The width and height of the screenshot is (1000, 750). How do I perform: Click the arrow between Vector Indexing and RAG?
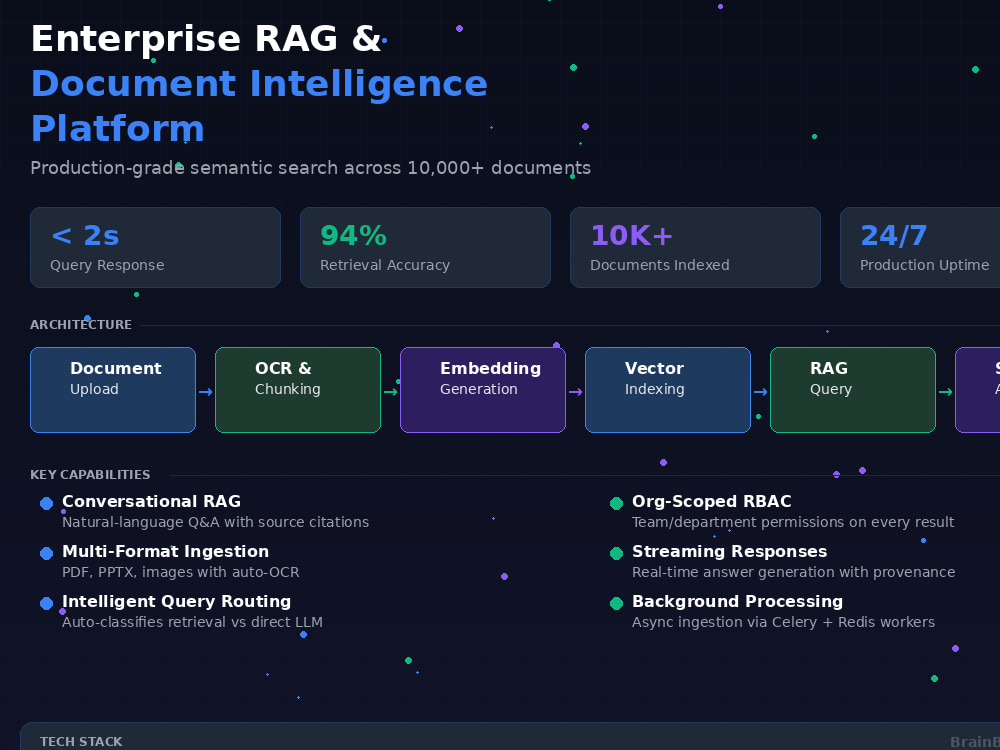tap(760, 392)
